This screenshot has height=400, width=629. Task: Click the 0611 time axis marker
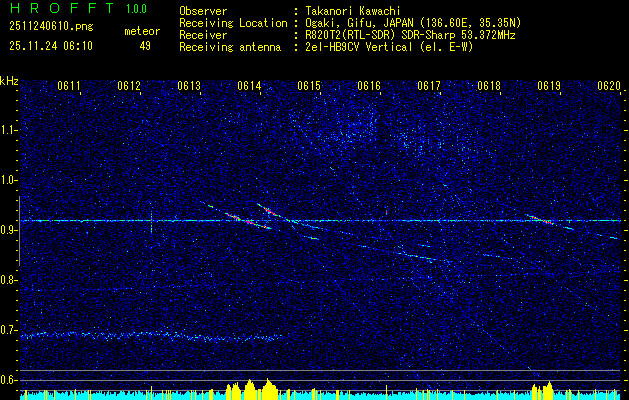click(69, 86)
